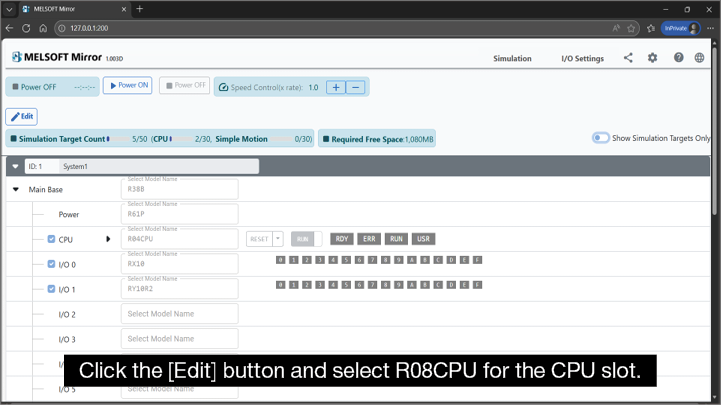Click the MELSOFT Mirror logo
721x405 pixels.
(x=57, y=57)
